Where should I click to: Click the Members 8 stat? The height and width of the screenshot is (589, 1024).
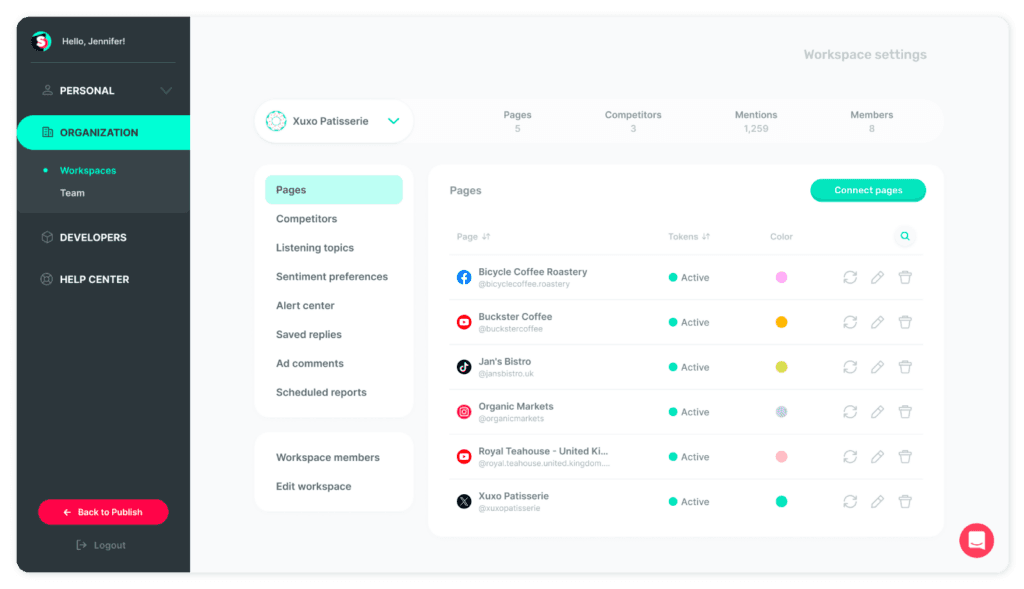point(871,121)
